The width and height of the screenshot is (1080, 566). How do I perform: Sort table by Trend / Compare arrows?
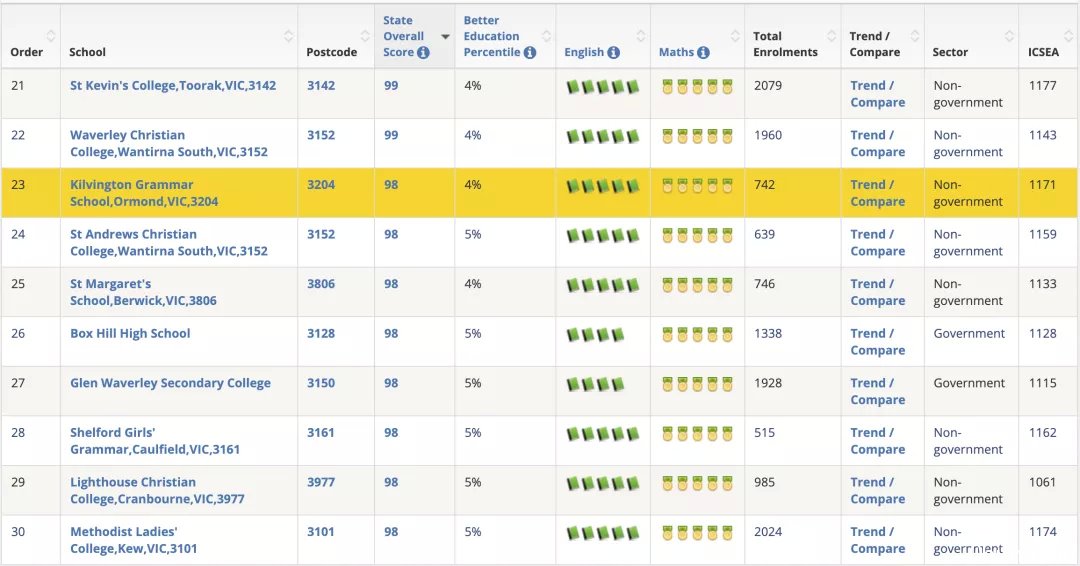(915, 36)
